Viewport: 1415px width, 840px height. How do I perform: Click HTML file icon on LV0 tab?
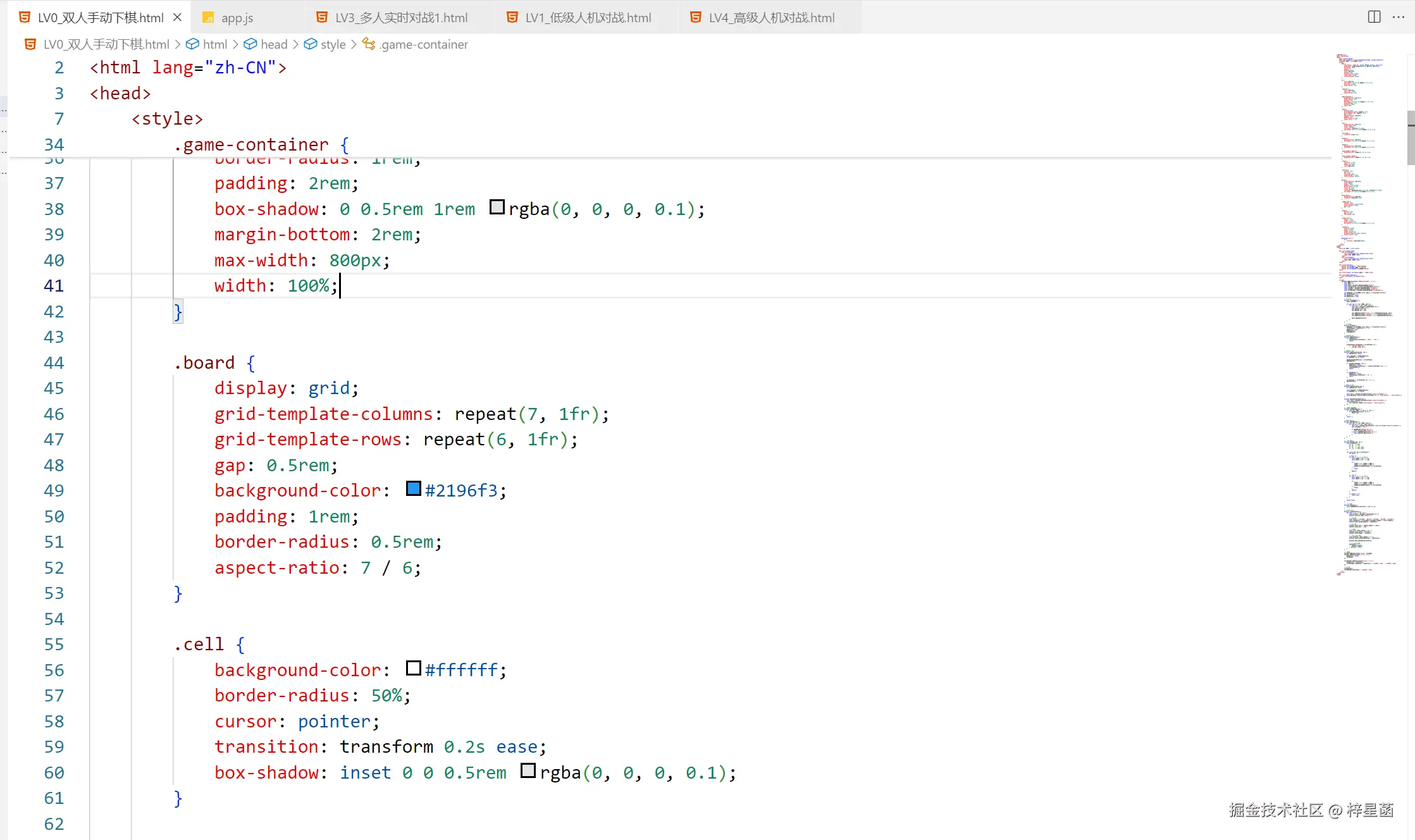(25, 18)
